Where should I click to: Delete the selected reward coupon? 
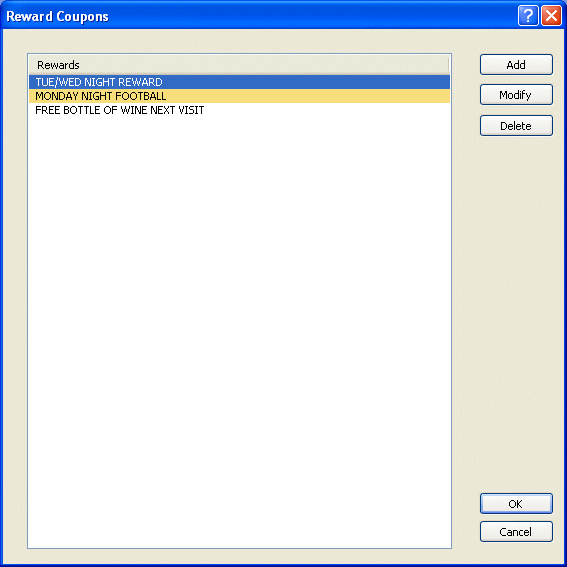(516, 126)
